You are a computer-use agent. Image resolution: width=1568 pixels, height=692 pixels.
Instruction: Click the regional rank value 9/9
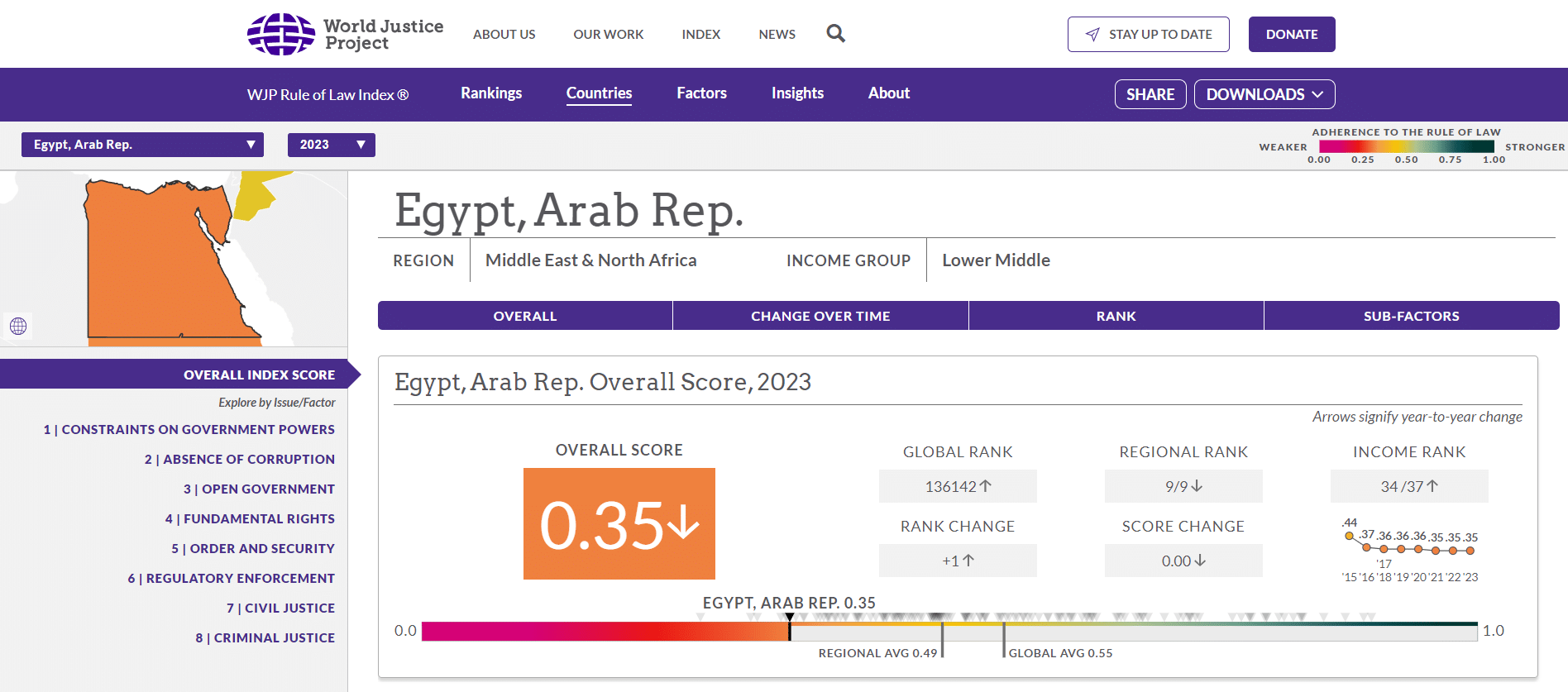[x=1183, y=486]
